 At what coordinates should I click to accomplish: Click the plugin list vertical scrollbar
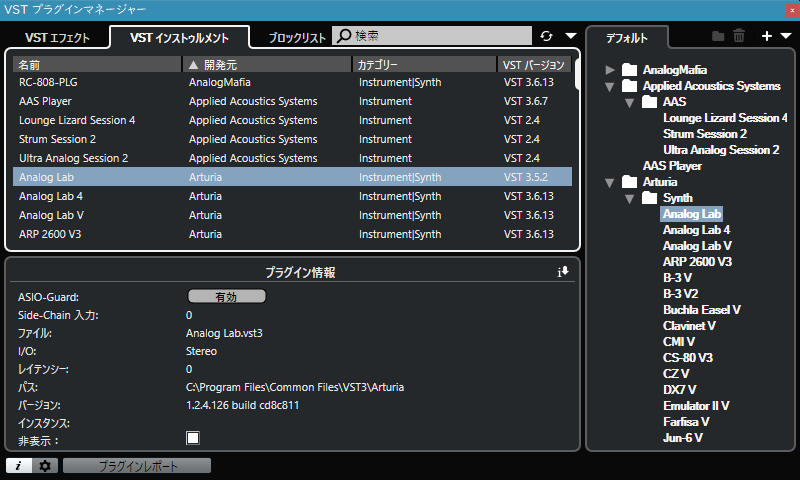tap(576, 74)
